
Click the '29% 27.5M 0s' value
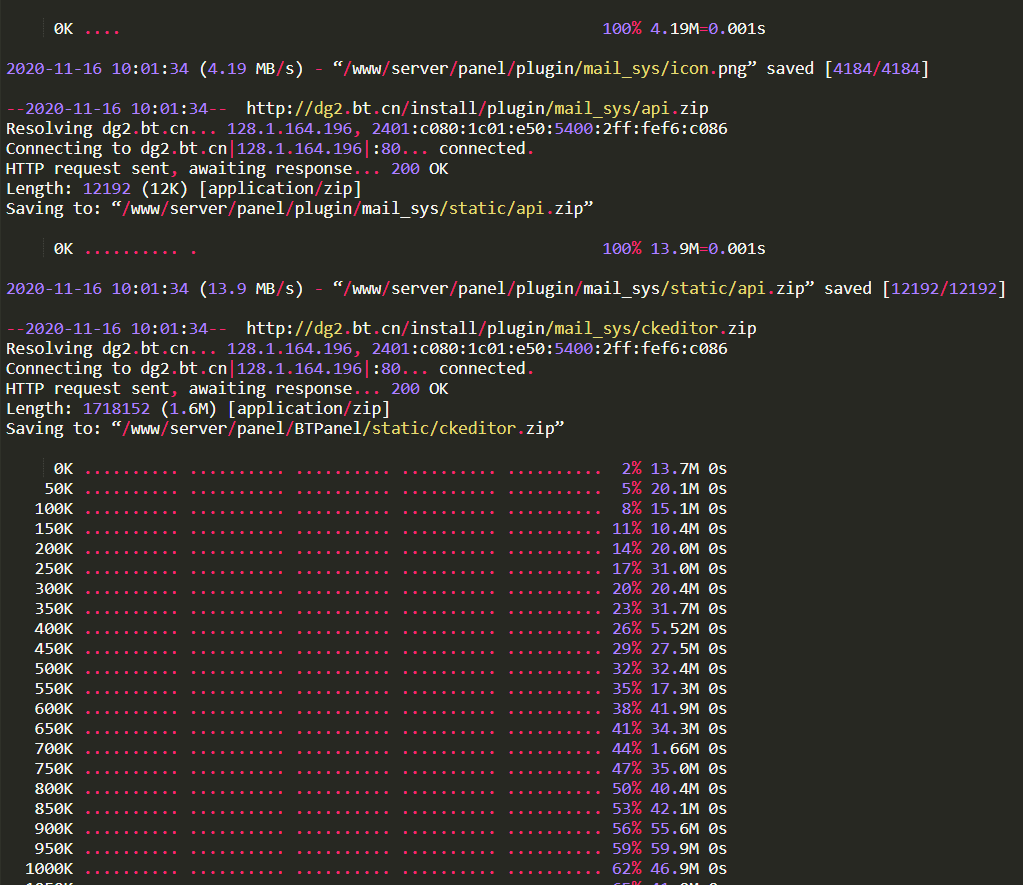pyautogui.click(x=669, y=649)
